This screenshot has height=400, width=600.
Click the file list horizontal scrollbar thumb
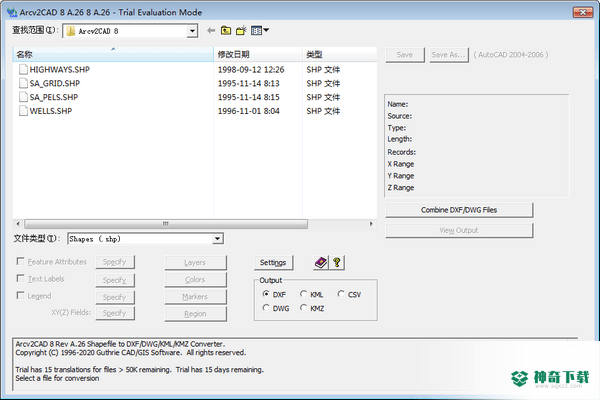coord(166,224)
